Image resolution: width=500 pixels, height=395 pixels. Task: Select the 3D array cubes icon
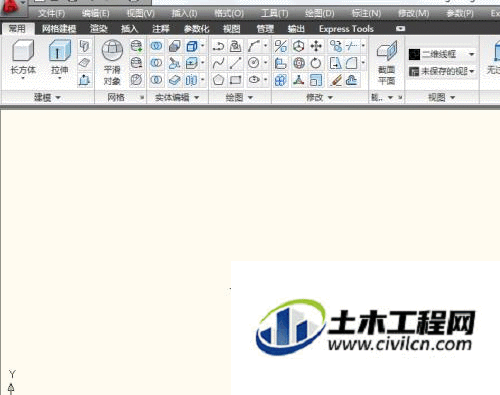(x=281, y=80)
